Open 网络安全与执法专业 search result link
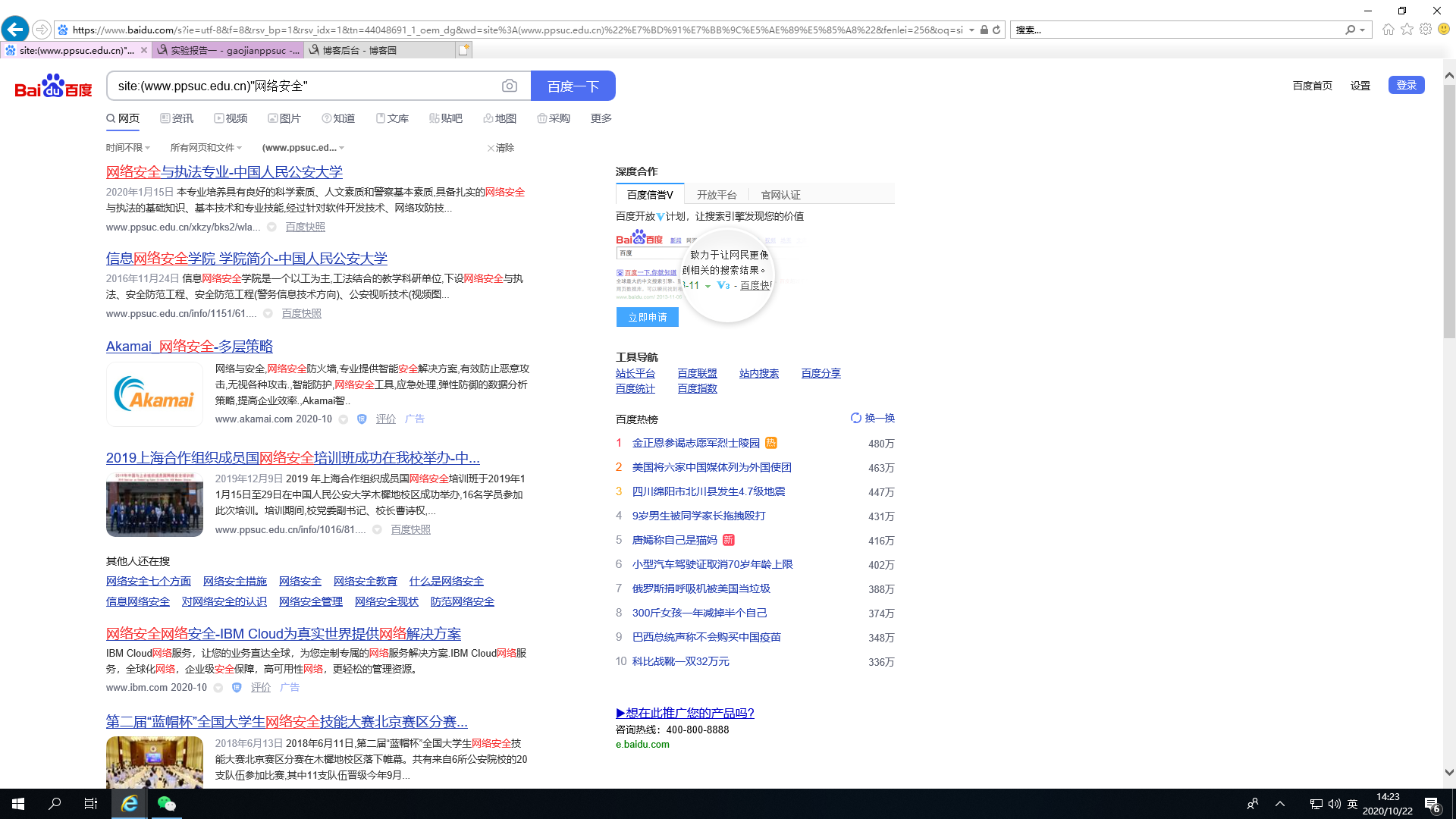1456x819 pixels. pos(224,172)
